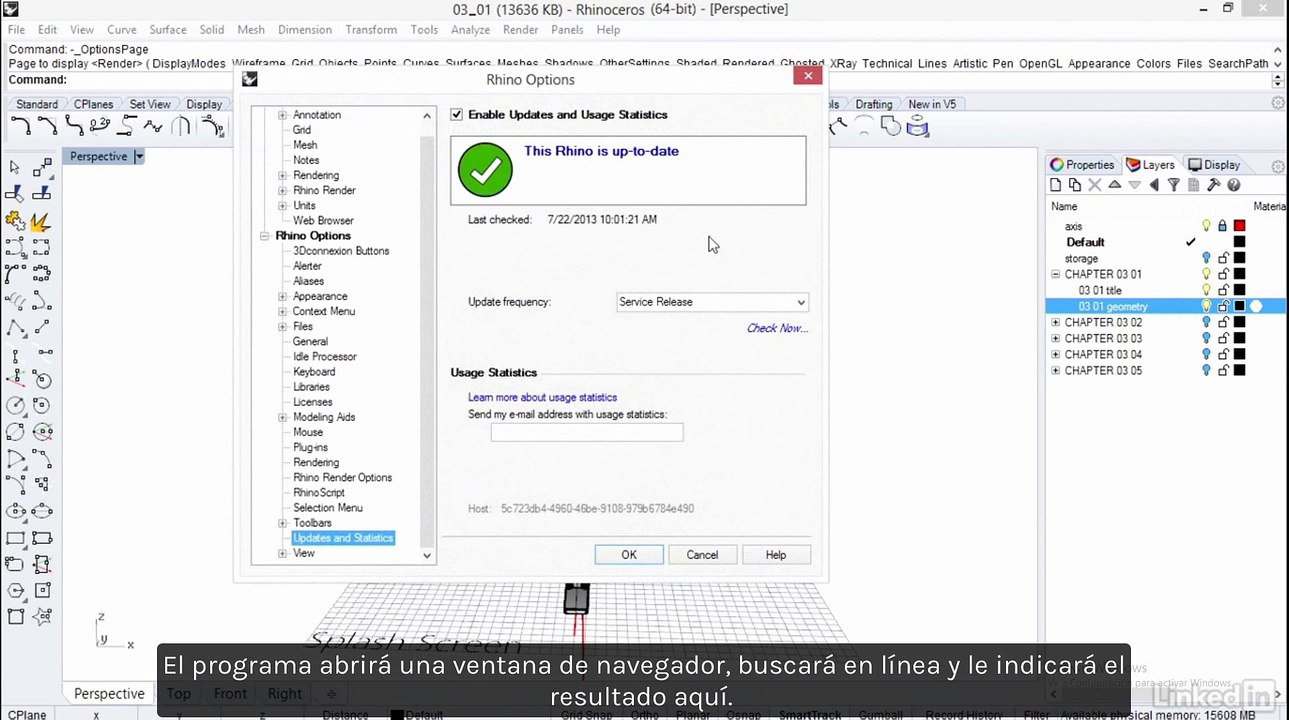Toggle lock on the storage layer

[1222, 258]
